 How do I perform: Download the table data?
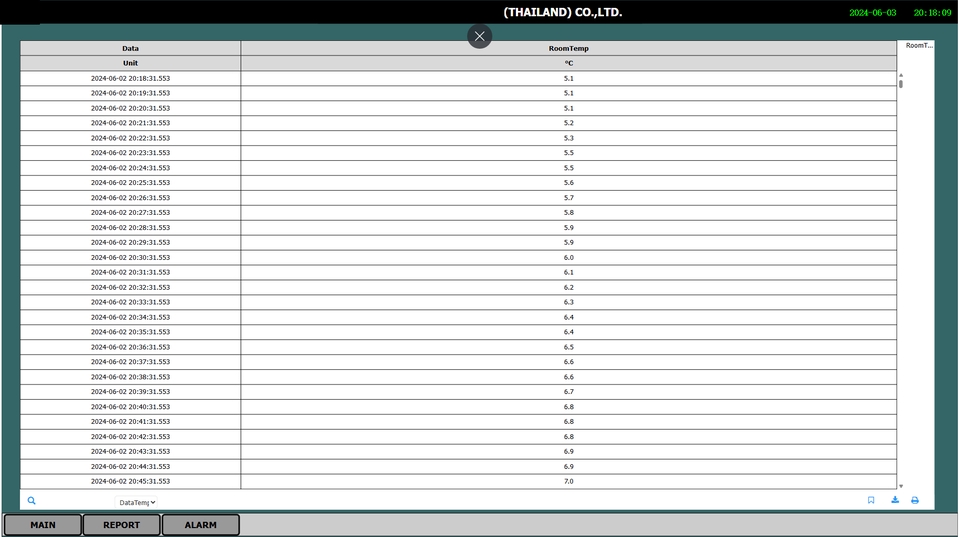click(x=894, y=500)
